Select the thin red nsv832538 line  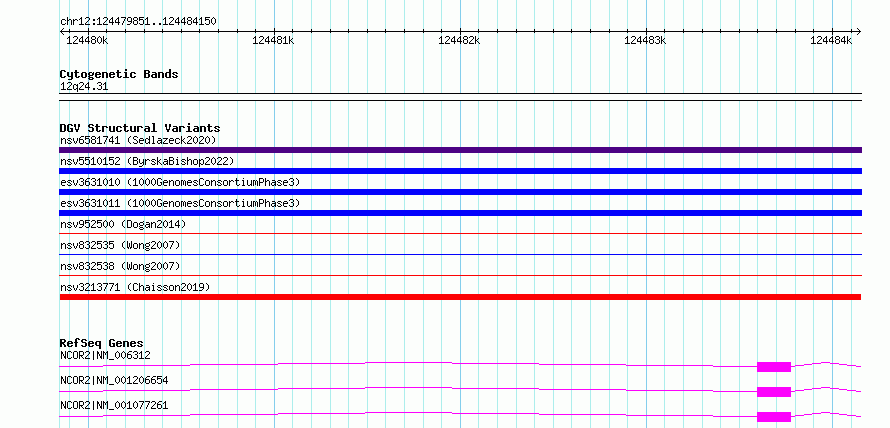tap(460, 275)
